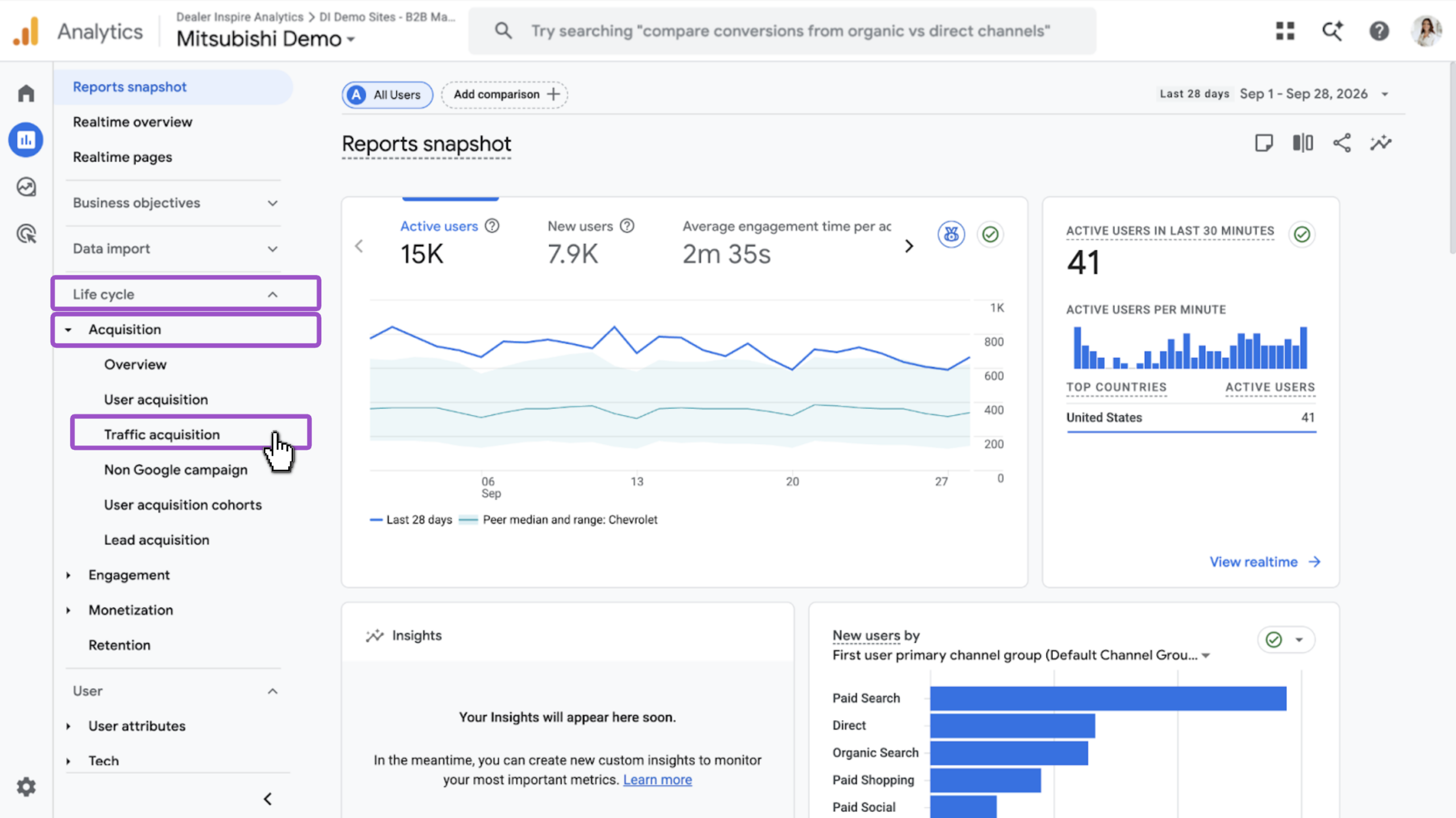Open the Mitsubishi Demo property dropdown

(x=266, y=39)
